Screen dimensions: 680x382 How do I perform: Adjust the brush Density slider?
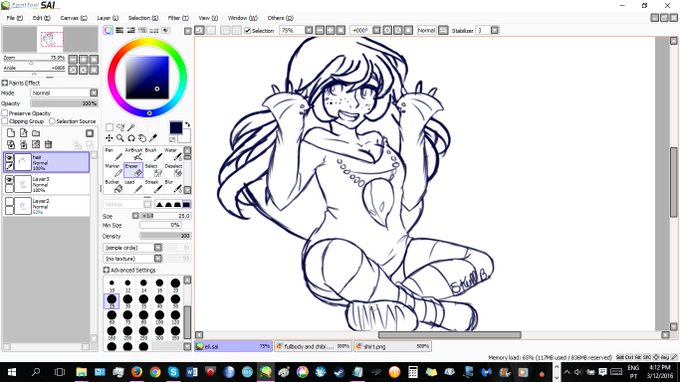click(x=165, y=236)
